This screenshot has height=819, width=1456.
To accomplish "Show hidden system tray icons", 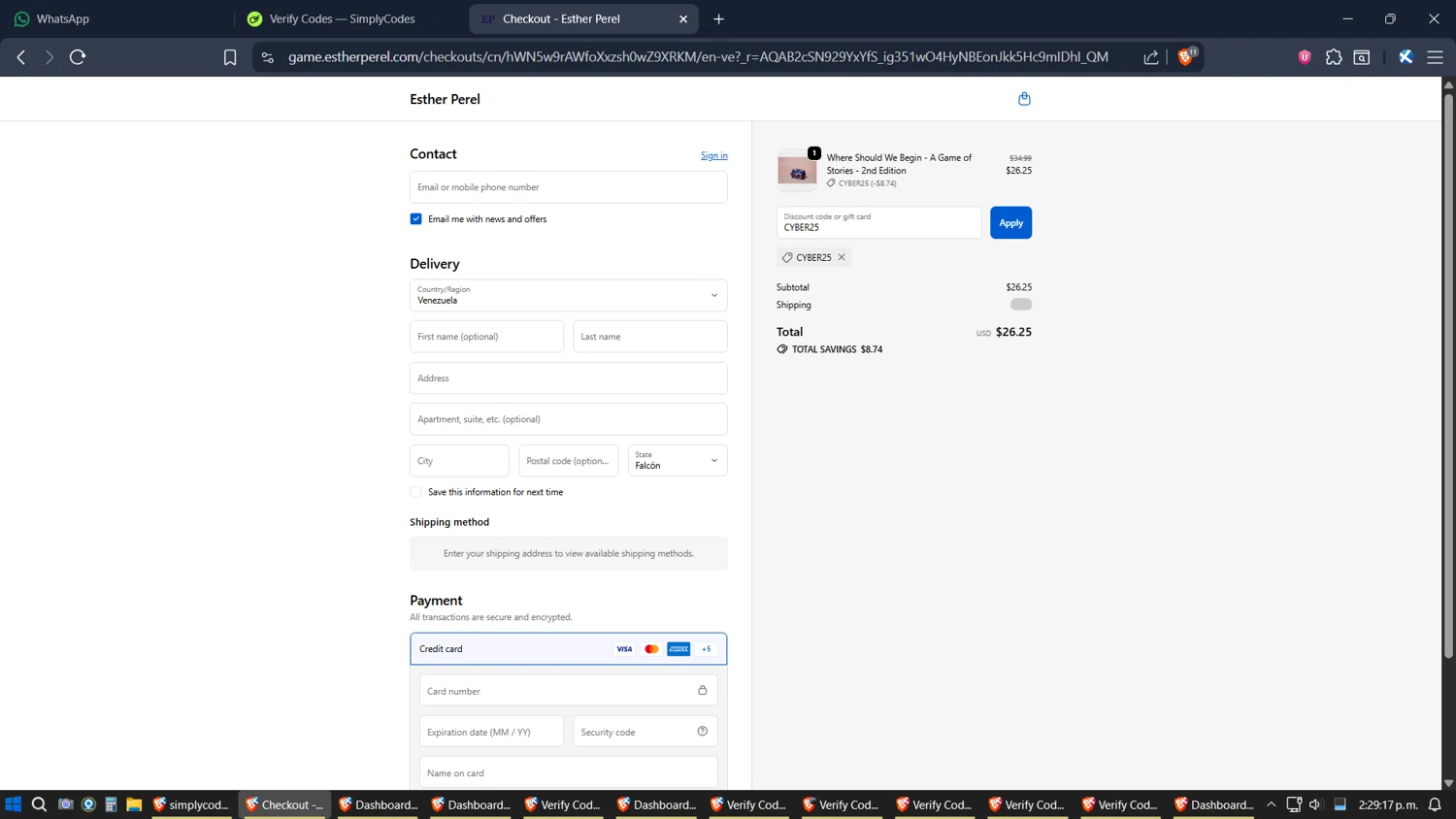I will point(1271,804).
